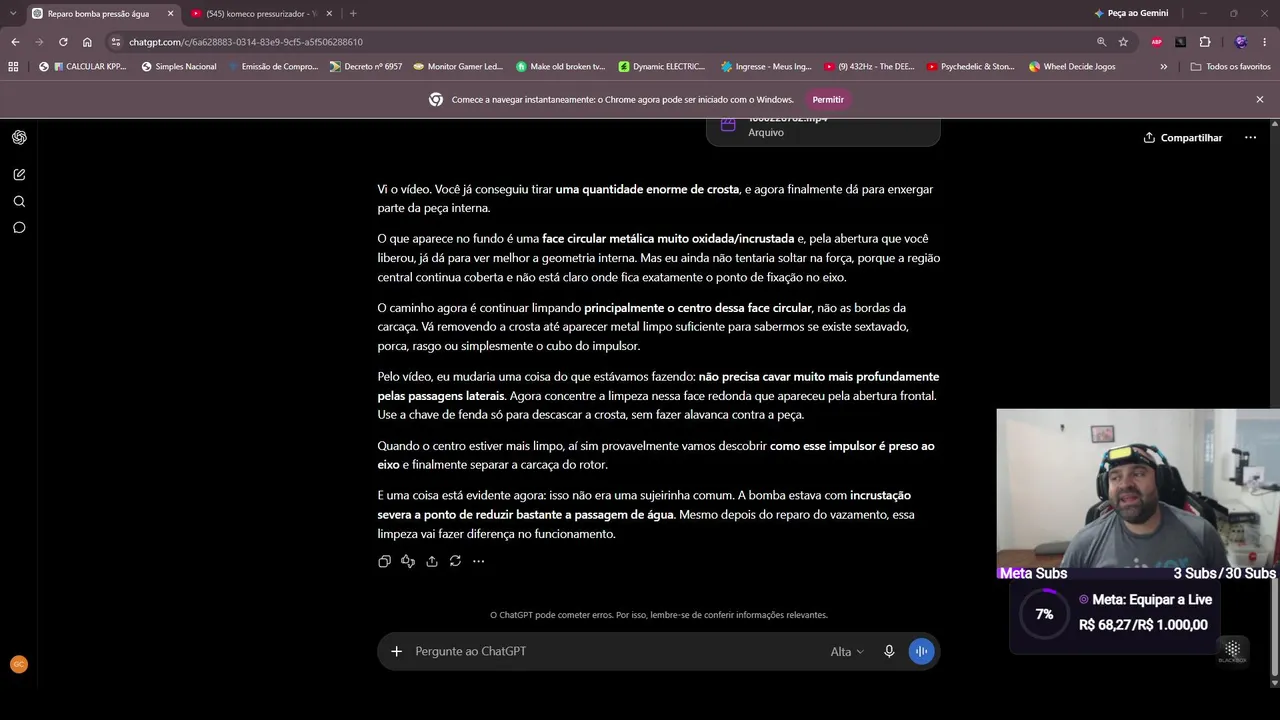Select the Reparo bomba pressão água tab

pyautogui.click(x=98, y=14)
